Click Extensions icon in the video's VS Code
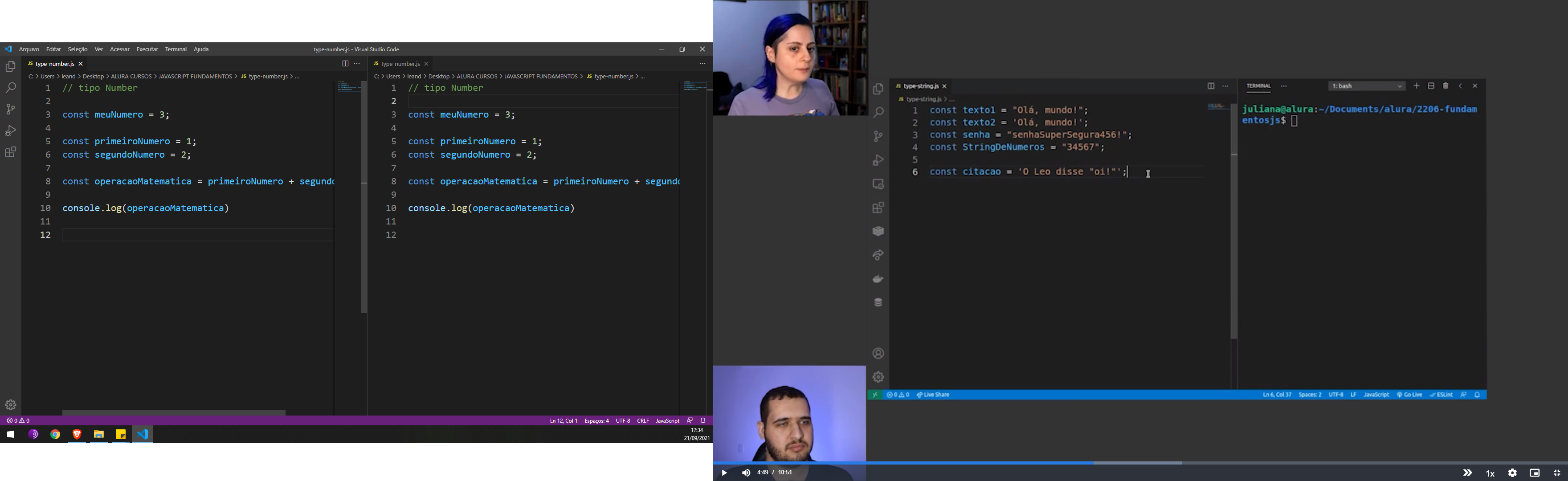The image size is (1568, 481). click(x=878, y=208)
